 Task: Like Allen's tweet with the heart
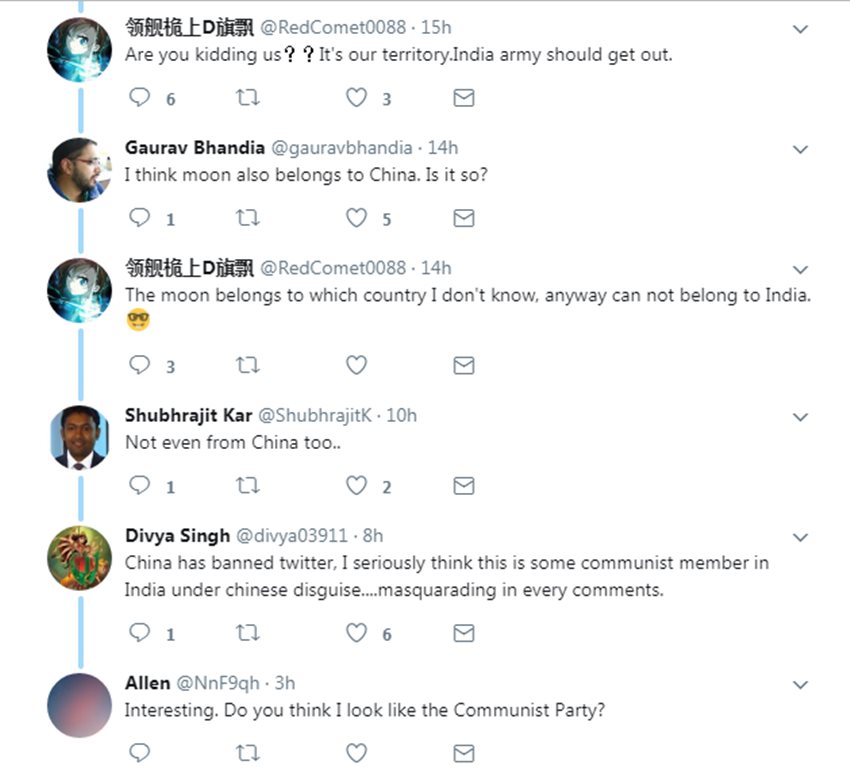357,752
